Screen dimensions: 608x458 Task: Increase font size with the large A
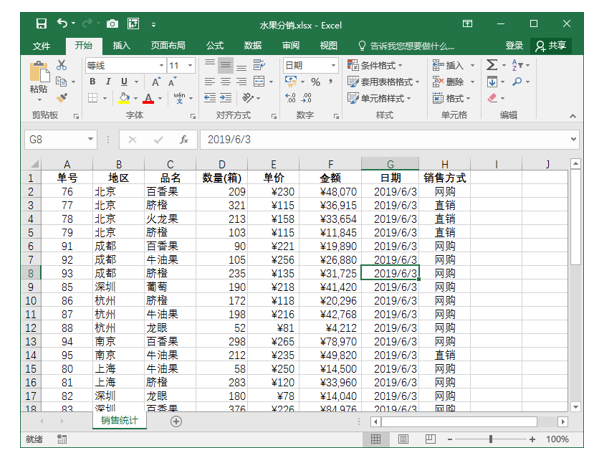click(x=155, y=82)
